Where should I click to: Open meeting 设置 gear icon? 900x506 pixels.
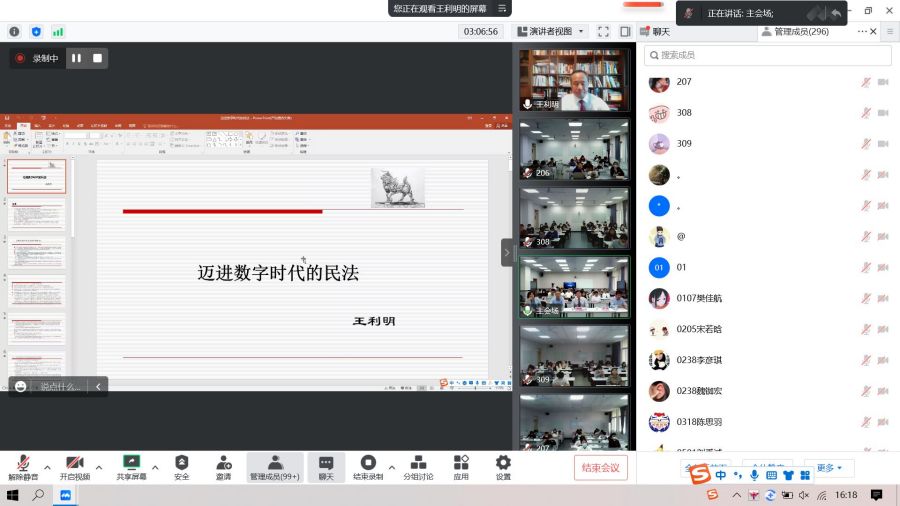coord(503,463)
